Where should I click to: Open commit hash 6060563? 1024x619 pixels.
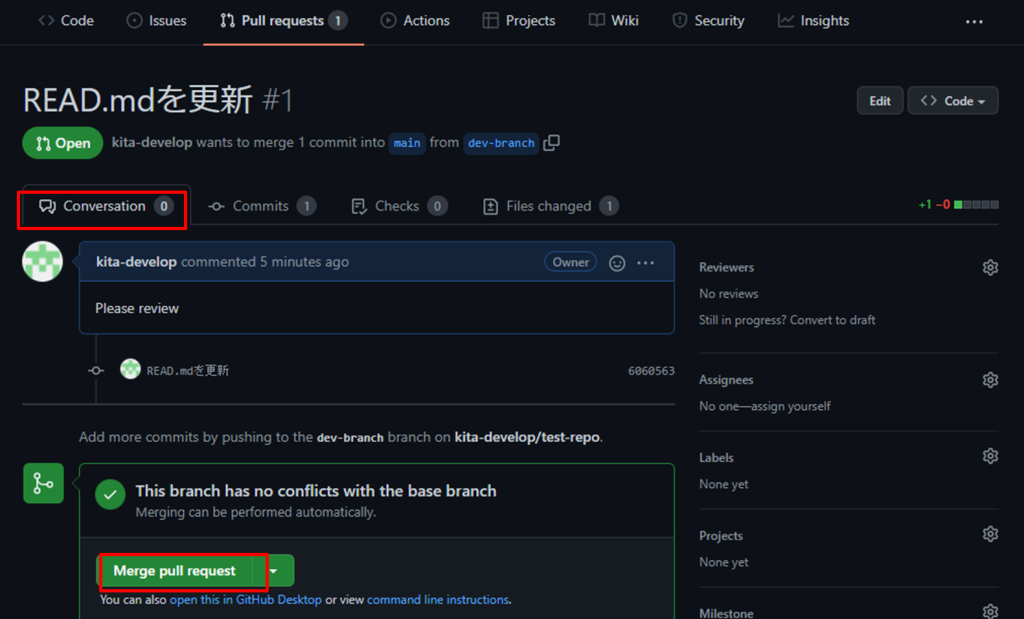651,371
